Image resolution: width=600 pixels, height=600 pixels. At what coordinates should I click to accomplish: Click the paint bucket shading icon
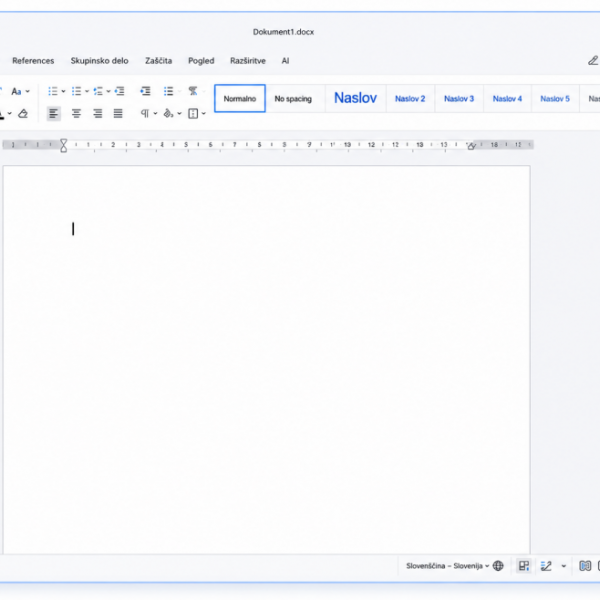[168, 114]
